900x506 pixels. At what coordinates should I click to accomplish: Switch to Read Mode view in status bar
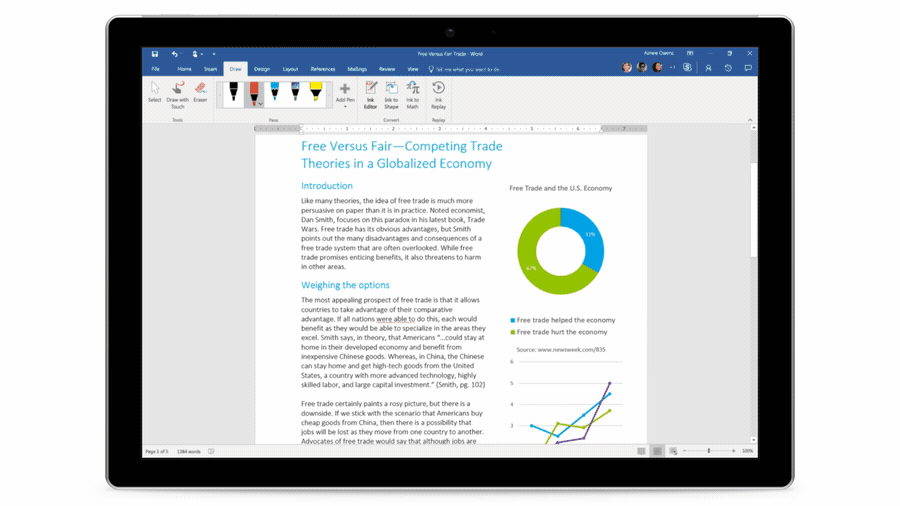[x=641, y=452]
